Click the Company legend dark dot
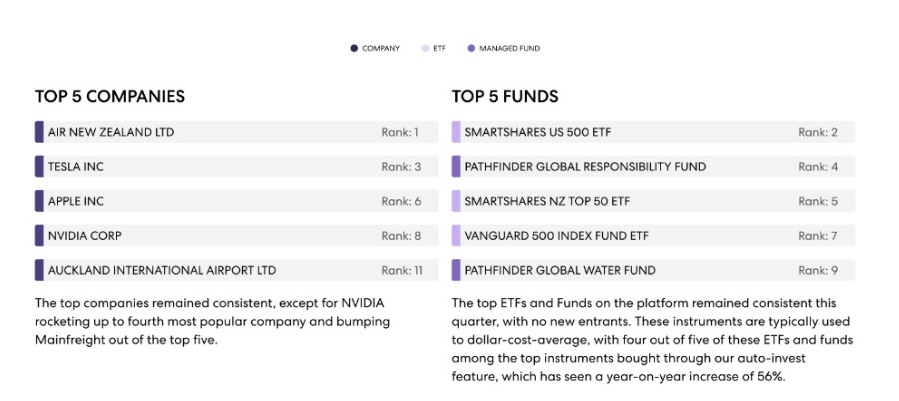Image resolution: width=899 pixels, height=401 pixels. [x=354, y=48]
